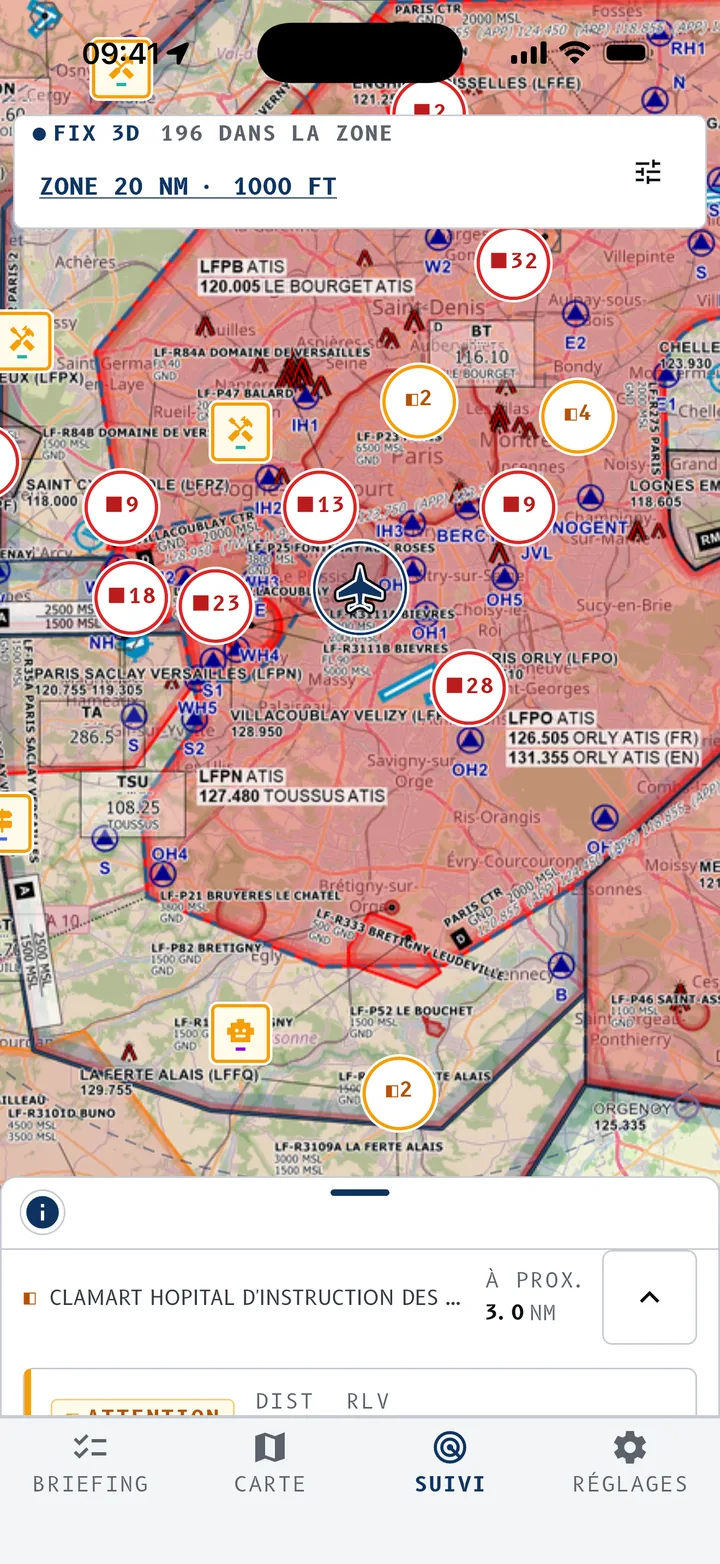720x1564 pixels.
Task: Tap the FIX 3D status text
Action: coord(96,134)
